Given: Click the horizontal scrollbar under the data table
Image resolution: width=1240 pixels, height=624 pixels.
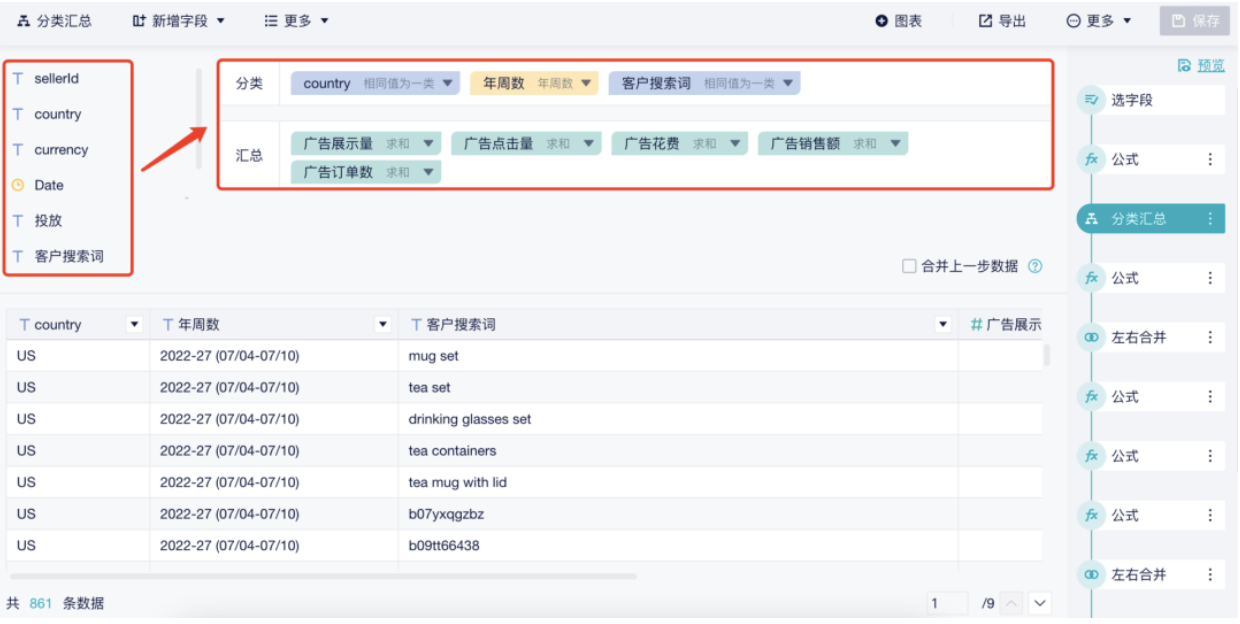Looking at the screenshot, I should coord(323,576).
